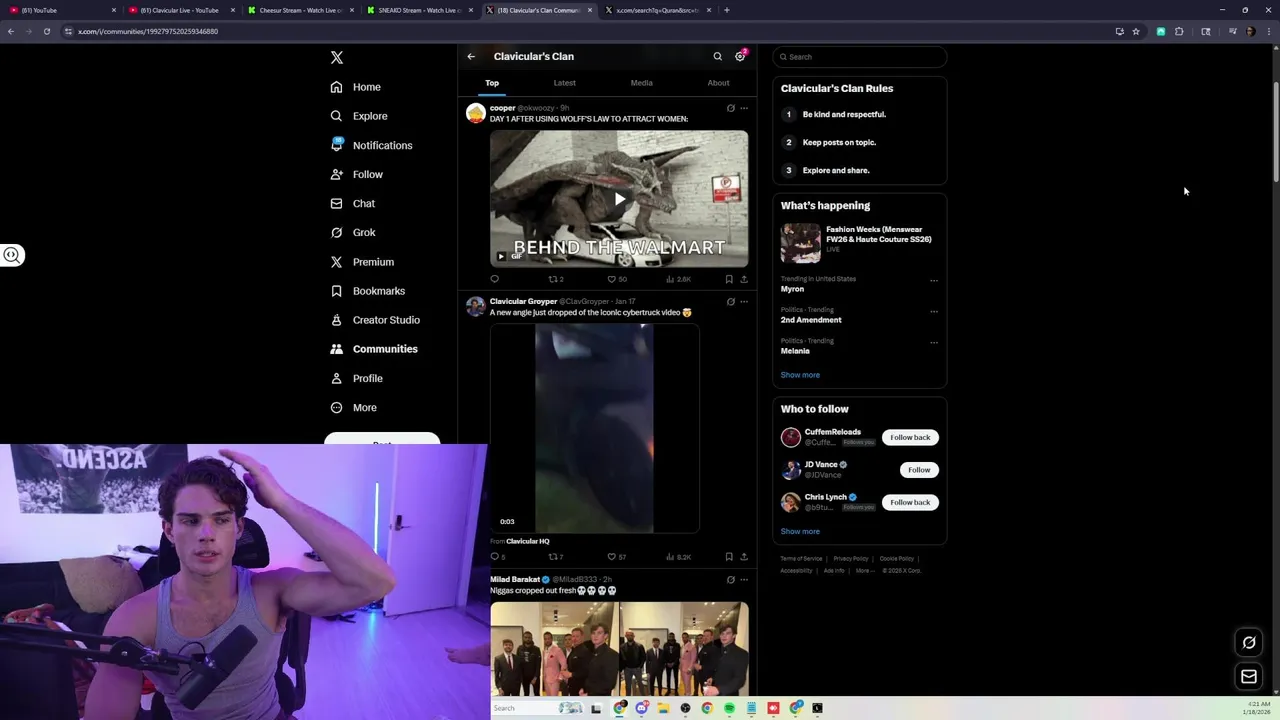Open Terms of Service footer link

click(801, 558)
